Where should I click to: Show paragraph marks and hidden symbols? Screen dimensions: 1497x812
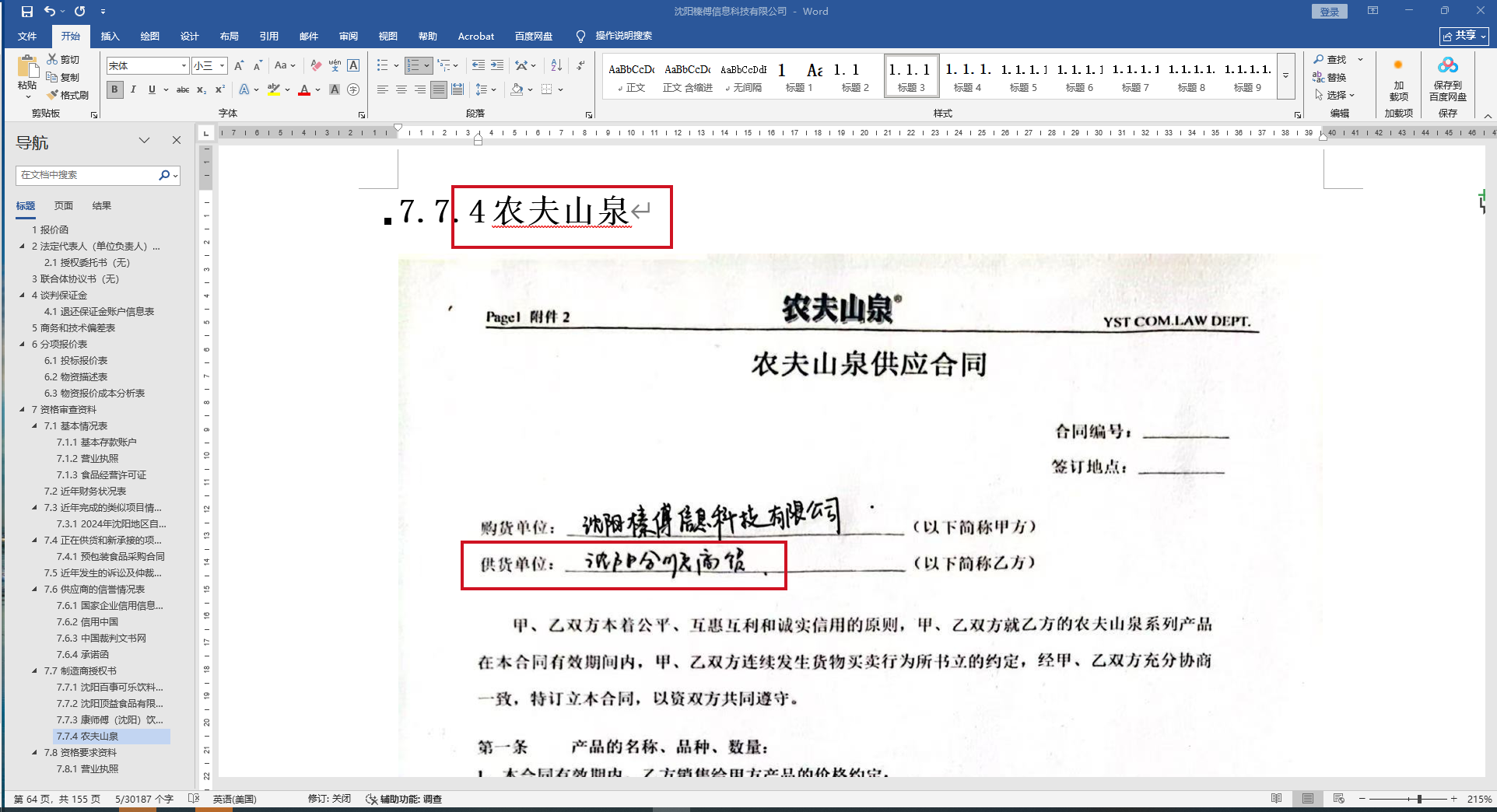point(580,65)
